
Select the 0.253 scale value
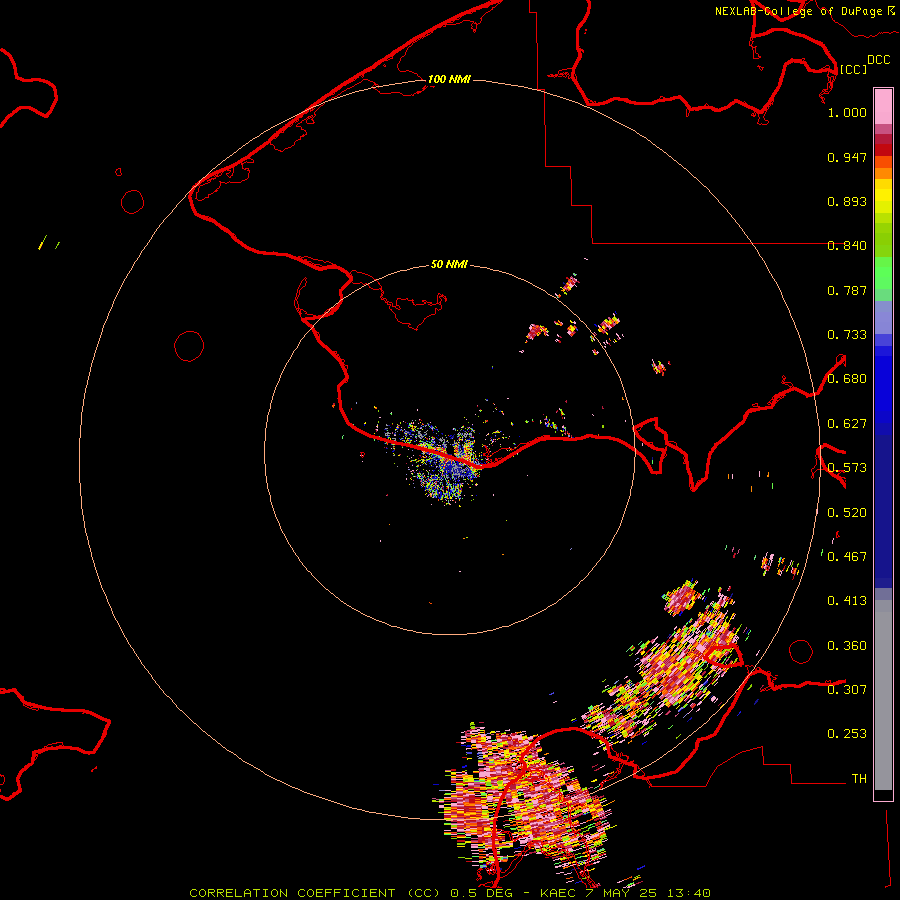tap(847, 734)
